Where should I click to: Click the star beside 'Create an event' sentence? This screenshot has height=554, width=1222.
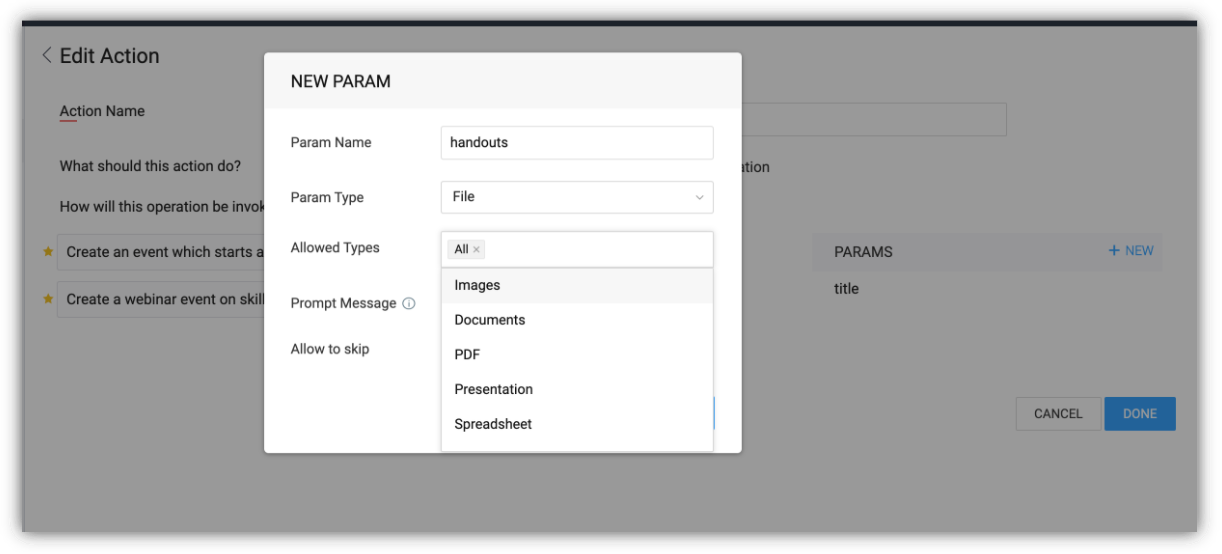[x=47, y=252]
